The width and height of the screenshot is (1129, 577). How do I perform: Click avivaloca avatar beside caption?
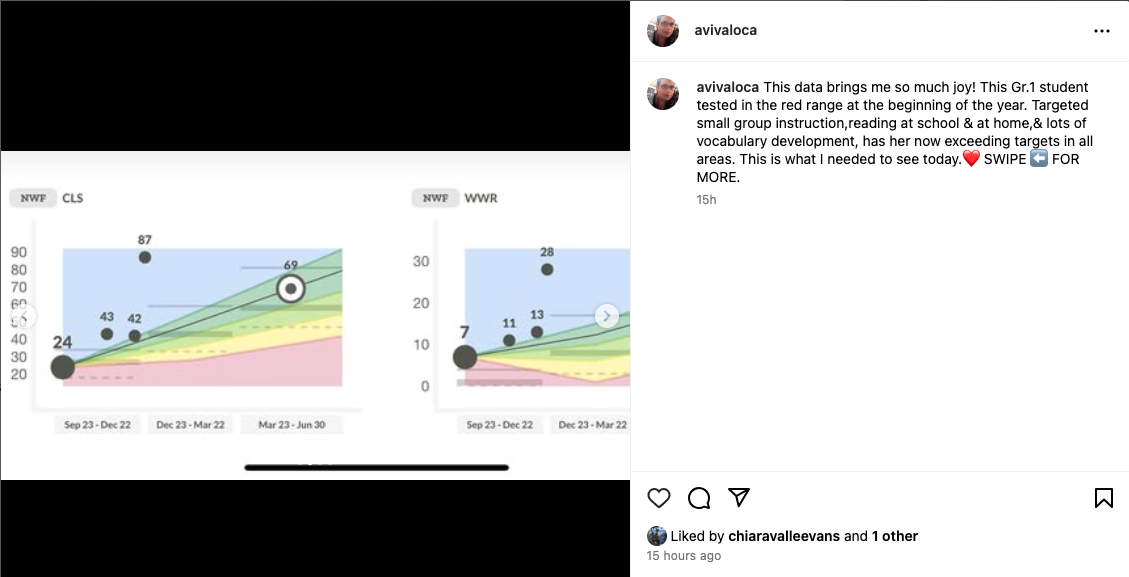[x=662, y=94]
